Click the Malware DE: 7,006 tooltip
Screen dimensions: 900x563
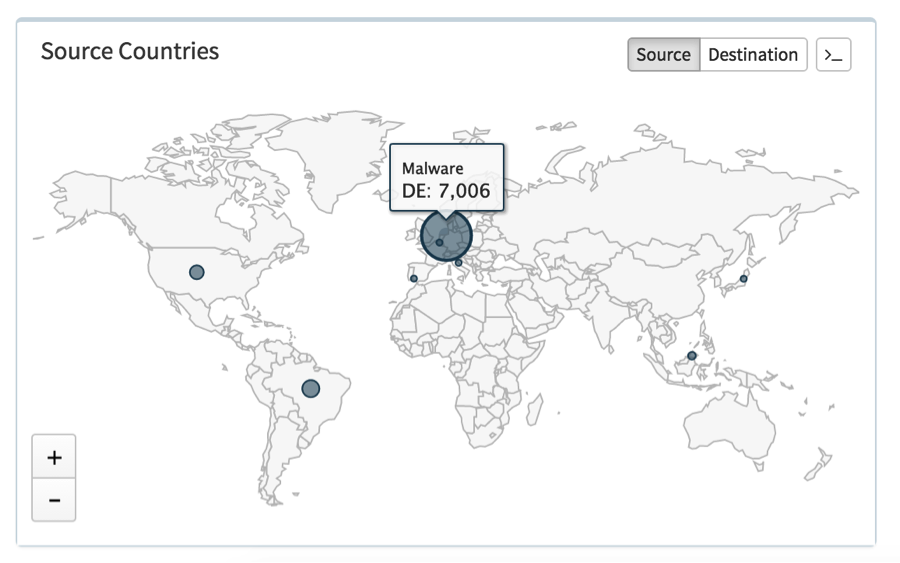tap(446, 180)
